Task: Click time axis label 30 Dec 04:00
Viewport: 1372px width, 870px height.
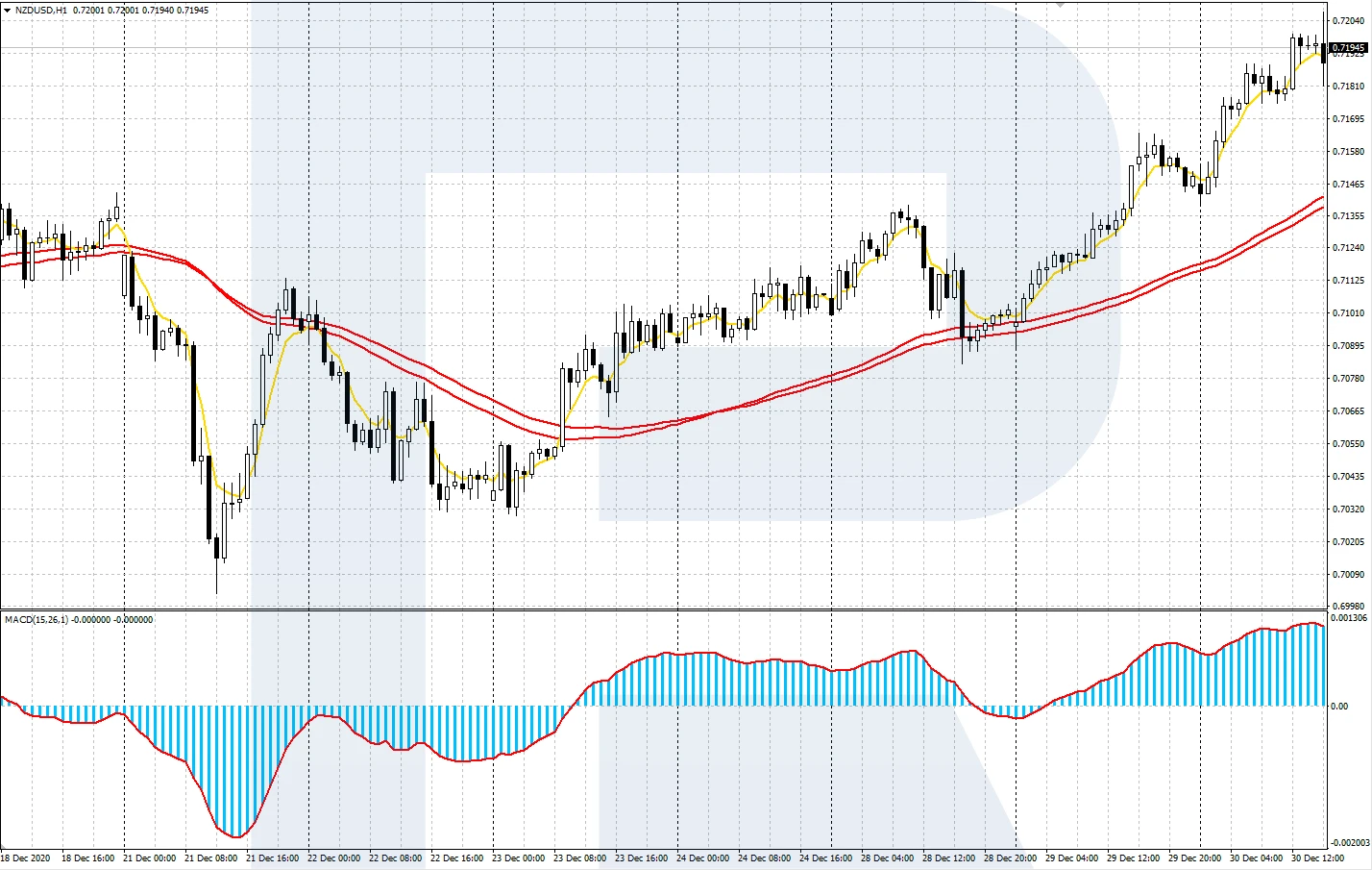Action: pos(1257,858)
